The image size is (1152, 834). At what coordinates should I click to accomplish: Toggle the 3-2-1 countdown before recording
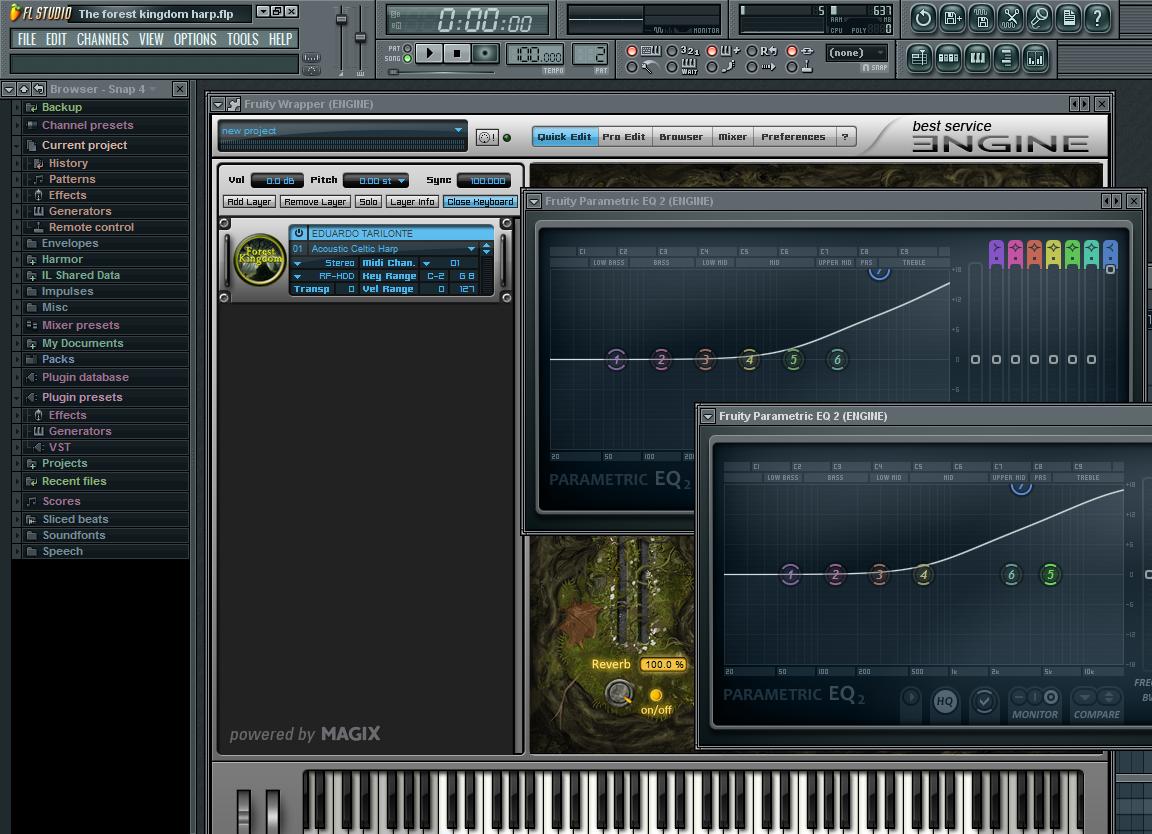(671, 51)
